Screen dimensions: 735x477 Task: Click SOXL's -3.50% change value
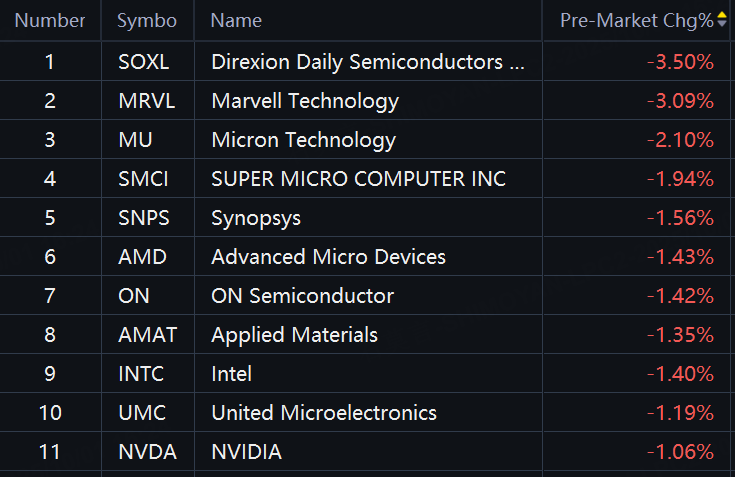(680, 62)
